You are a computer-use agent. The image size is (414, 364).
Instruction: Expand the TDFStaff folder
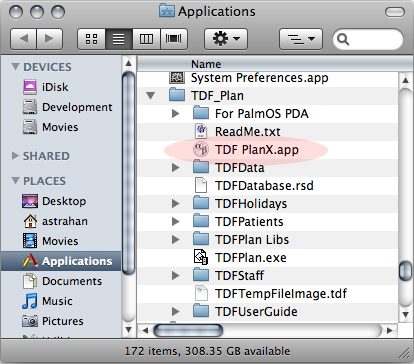click(176, 276)
